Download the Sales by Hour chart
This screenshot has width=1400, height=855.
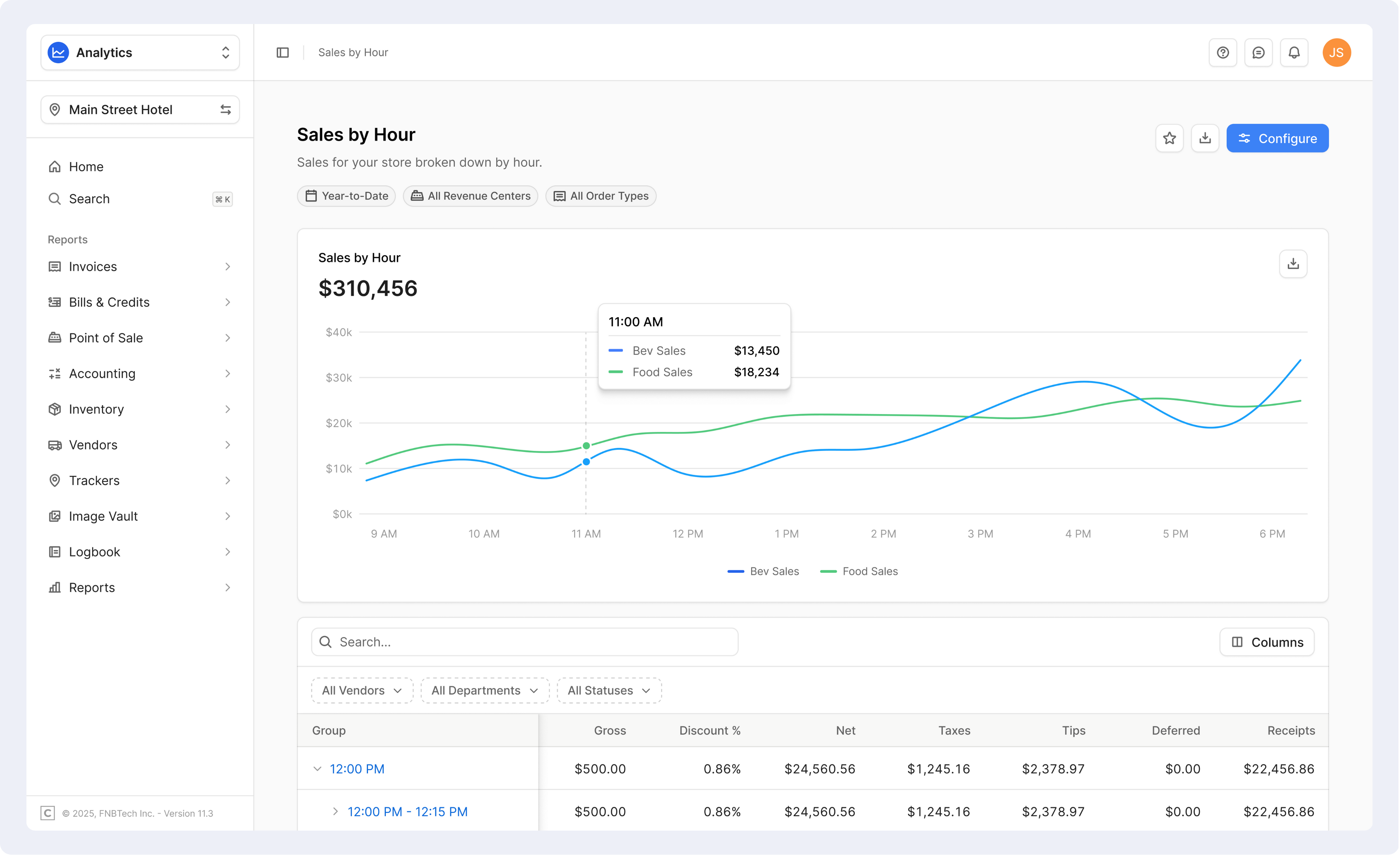[x=1293, y=264]
